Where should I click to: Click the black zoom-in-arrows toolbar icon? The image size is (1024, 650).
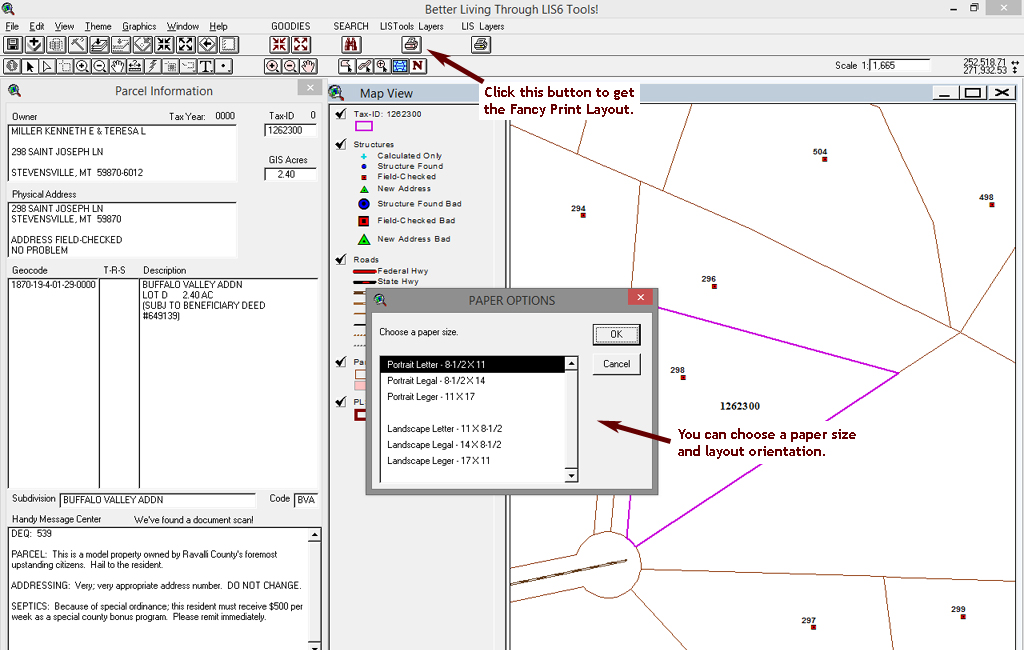pos(164,44)
